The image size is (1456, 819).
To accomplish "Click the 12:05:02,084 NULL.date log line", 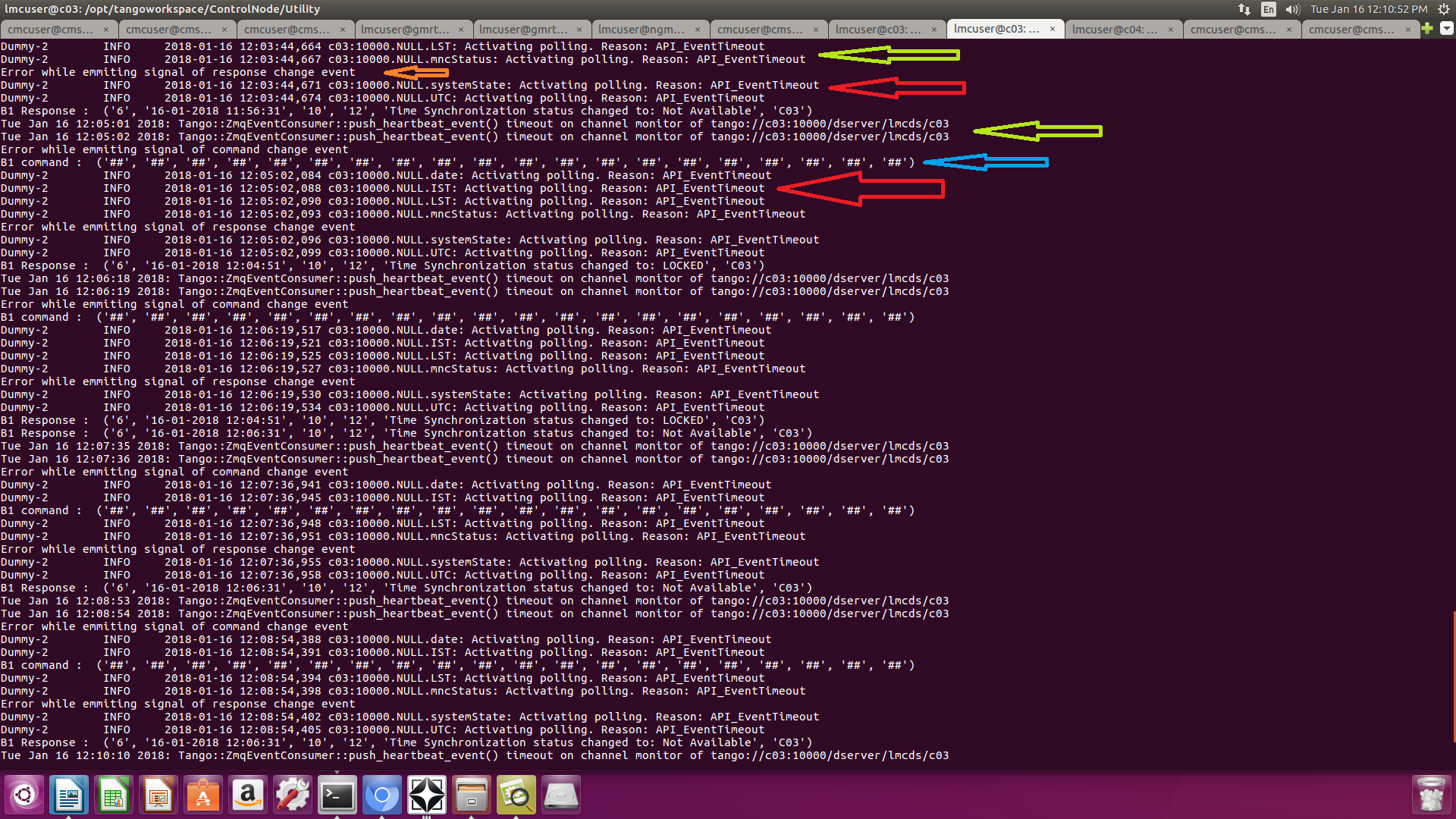I will [x=386, y=175].
